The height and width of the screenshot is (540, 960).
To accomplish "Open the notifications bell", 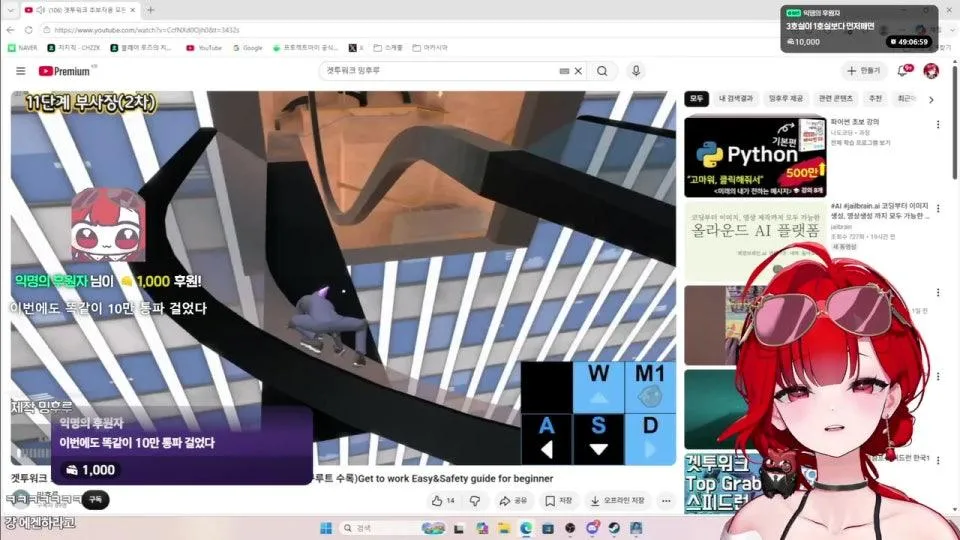I will click(x=902, y=71).
